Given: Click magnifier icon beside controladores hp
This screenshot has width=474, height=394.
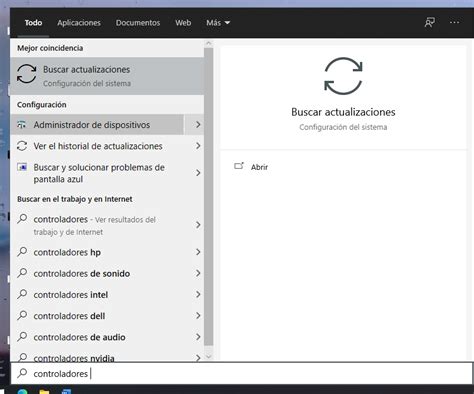Looking at the screenshot, I should point(22,251).
